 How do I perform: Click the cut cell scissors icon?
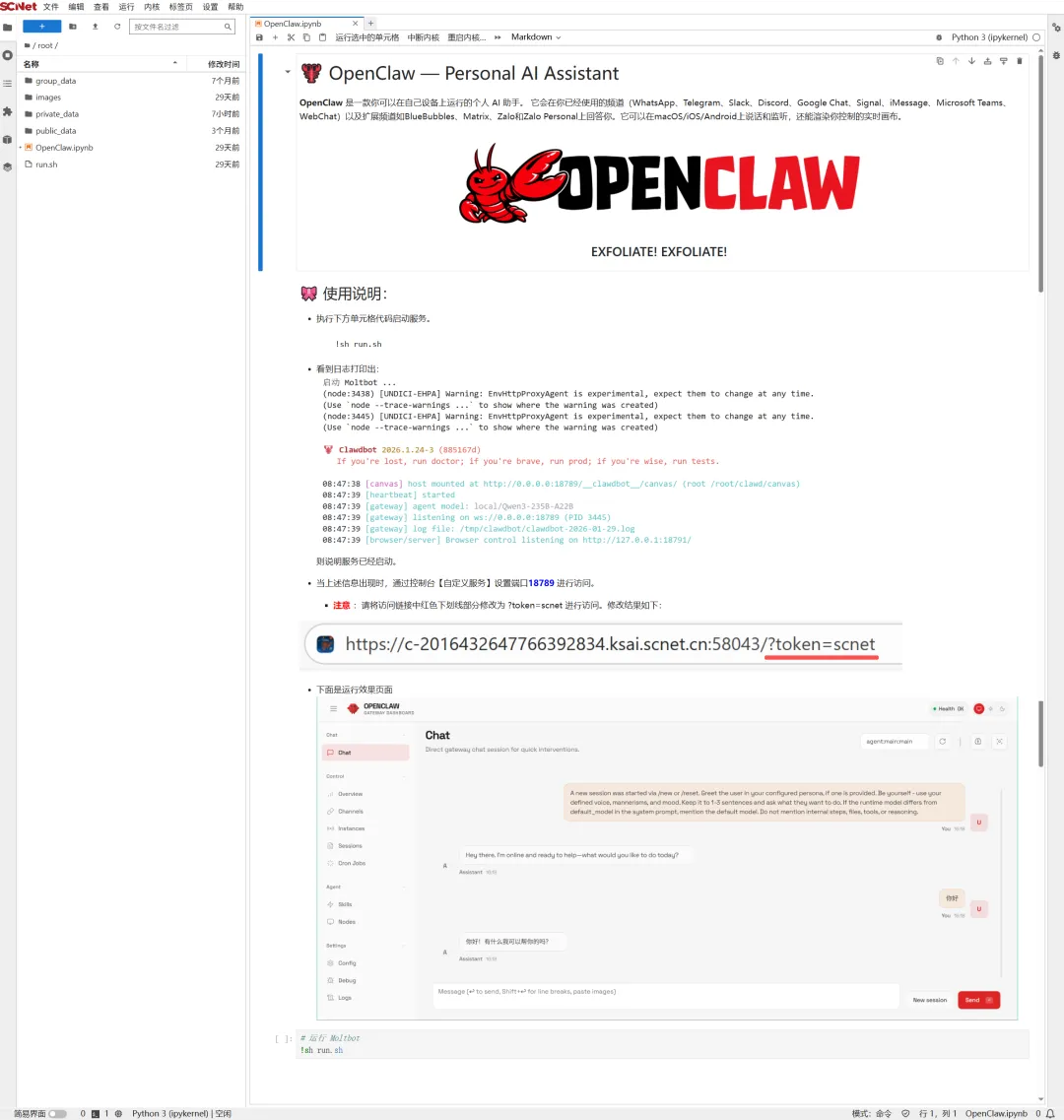click(291, 37)
